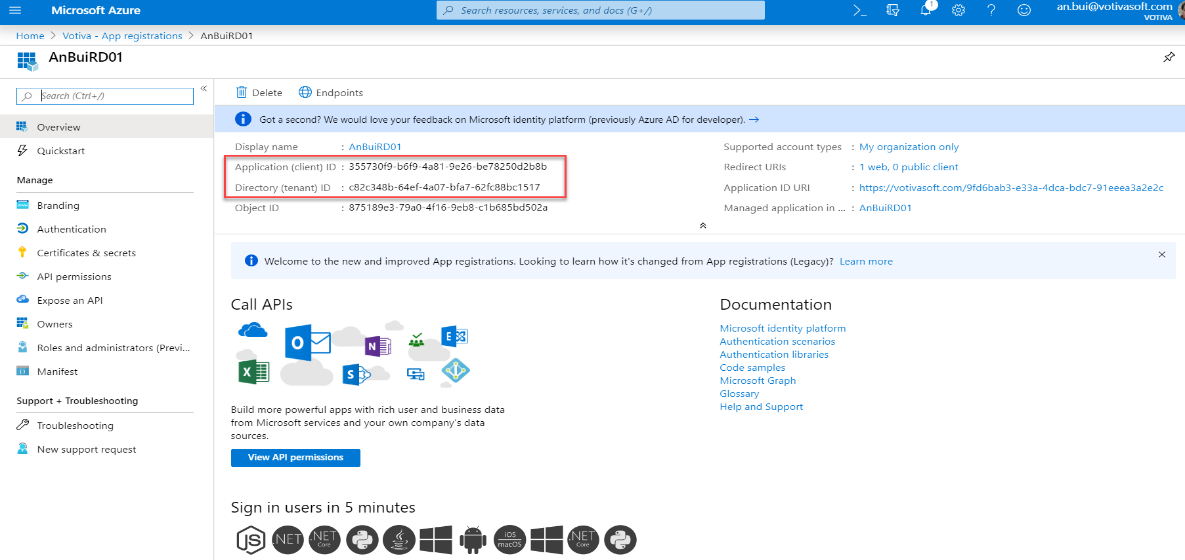Go to Votiva - App registrations breadcrumb
The width and height of the screenshot is (1185, 560).
[x=122, y=36]
